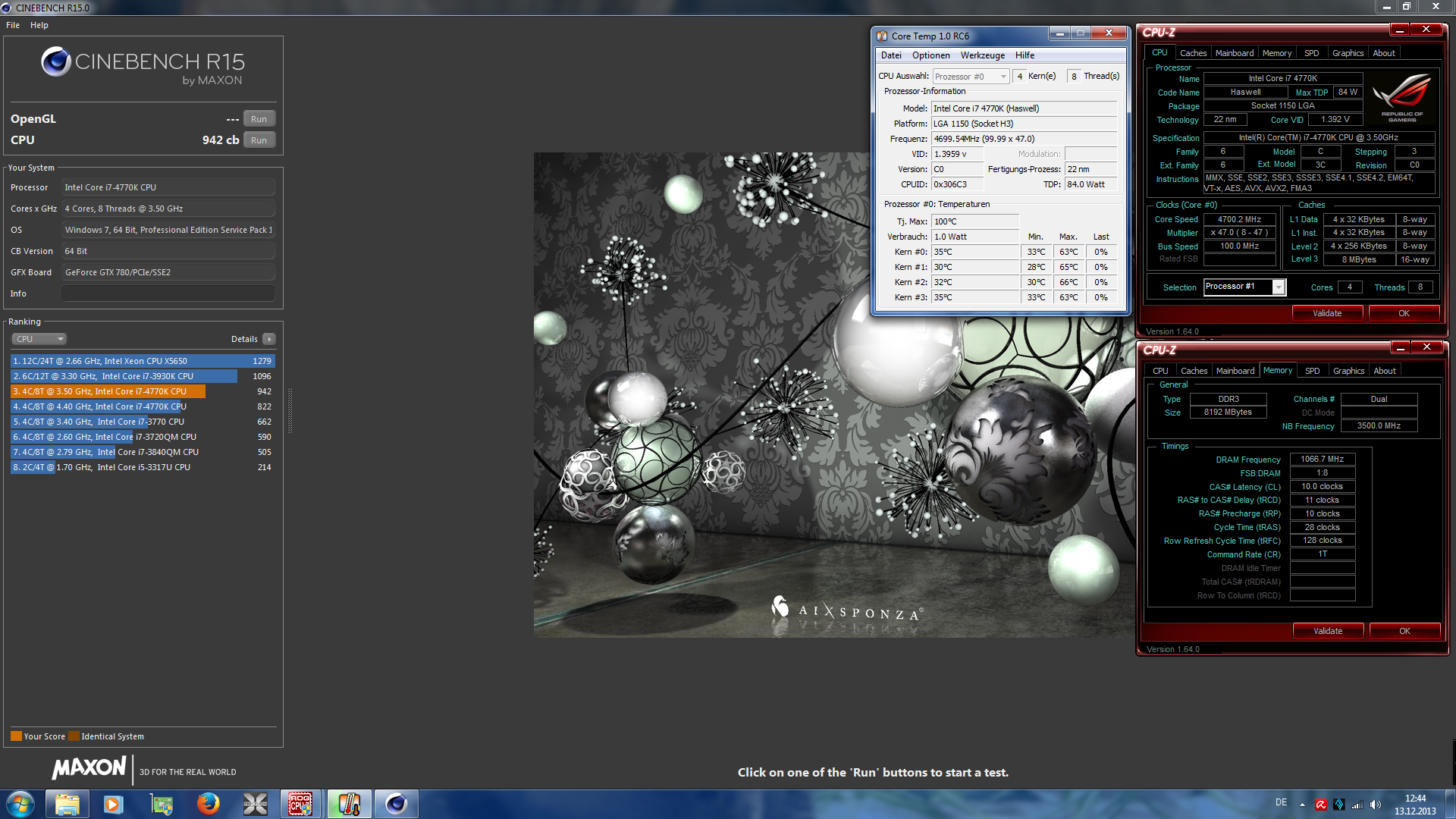The height and width of the screenshot is (819, 1456).
Task: Click the Cinebench R15 logo sphere
Action: coord(56,62)
